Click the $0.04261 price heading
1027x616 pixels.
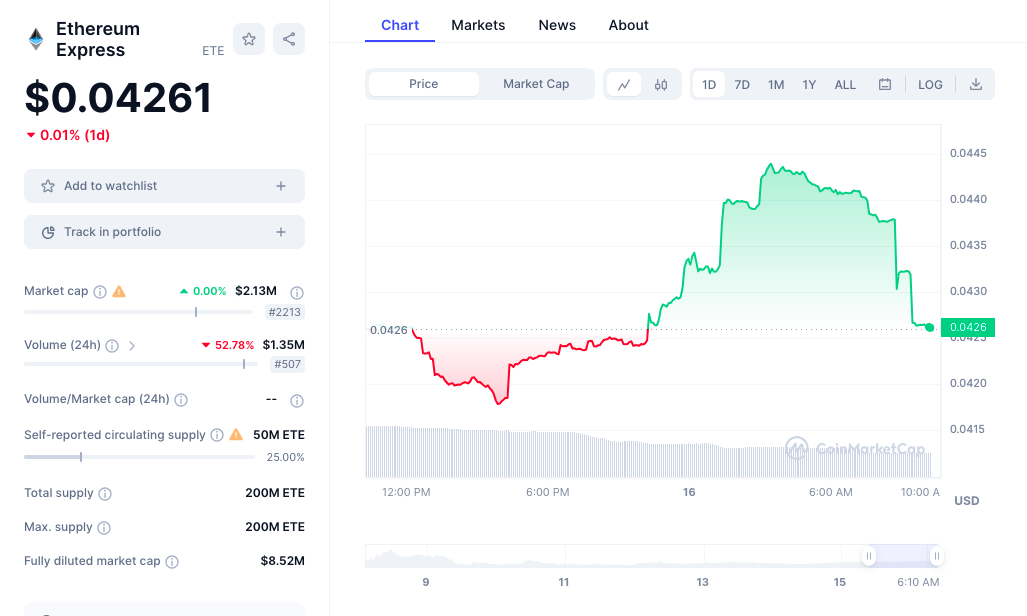pos(119,98)
